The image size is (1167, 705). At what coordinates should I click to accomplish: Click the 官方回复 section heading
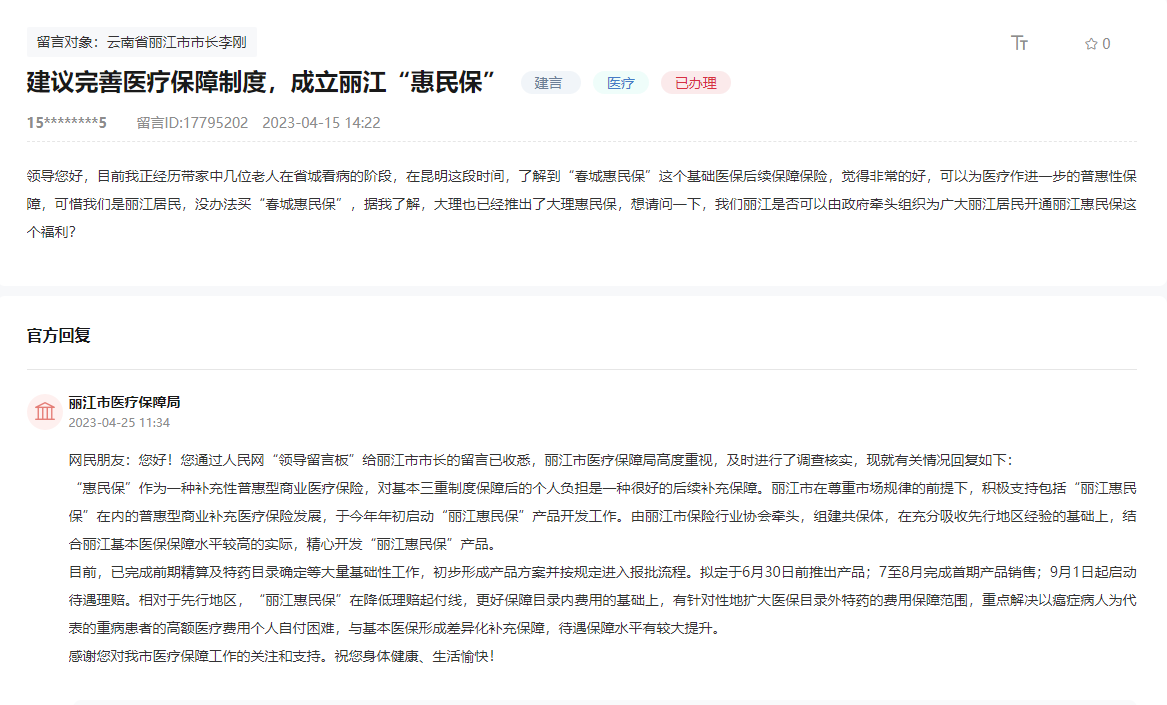pyautogui.click(x=59, y=336)
